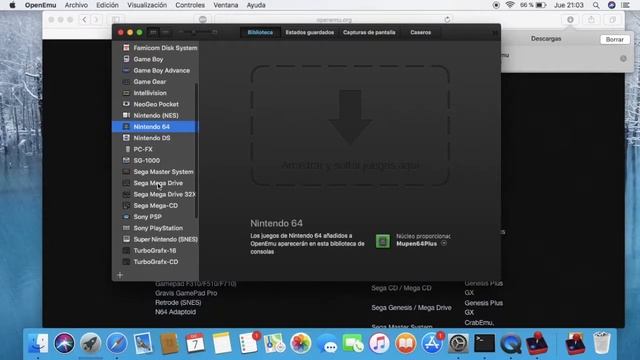Click the Sega Master System icon

pos(127,172)
